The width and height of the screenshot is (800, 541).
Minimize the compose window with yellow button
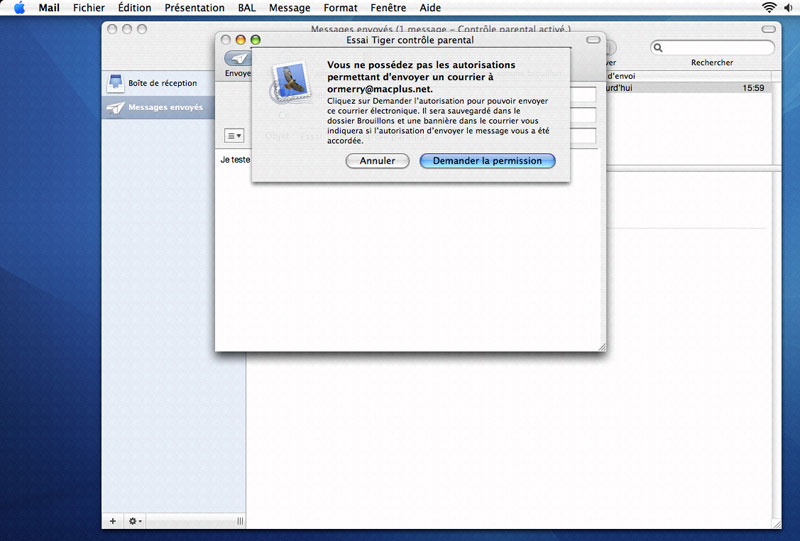(x=240, y=40)
